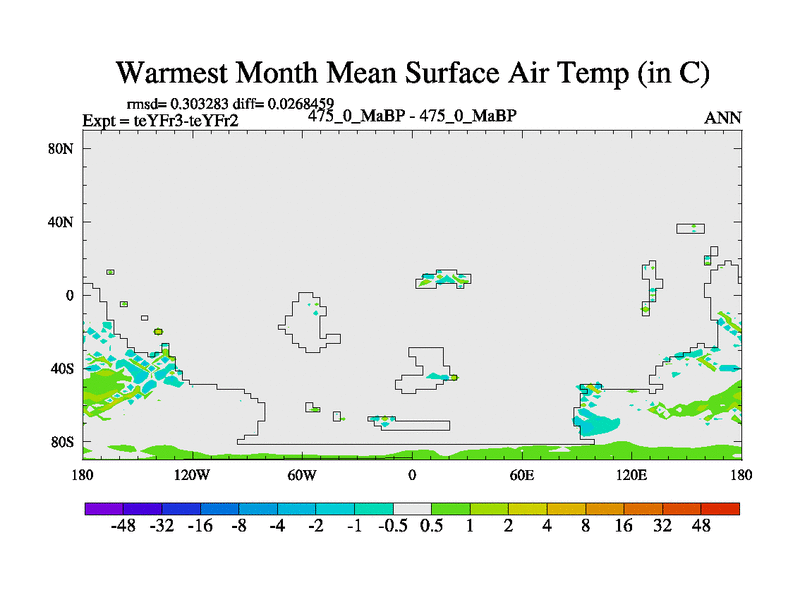Select the red swatch right of 48
Image resolution: width=800 pixels, height=600 pixels.
pyautogui.click(x=720, y=509)
